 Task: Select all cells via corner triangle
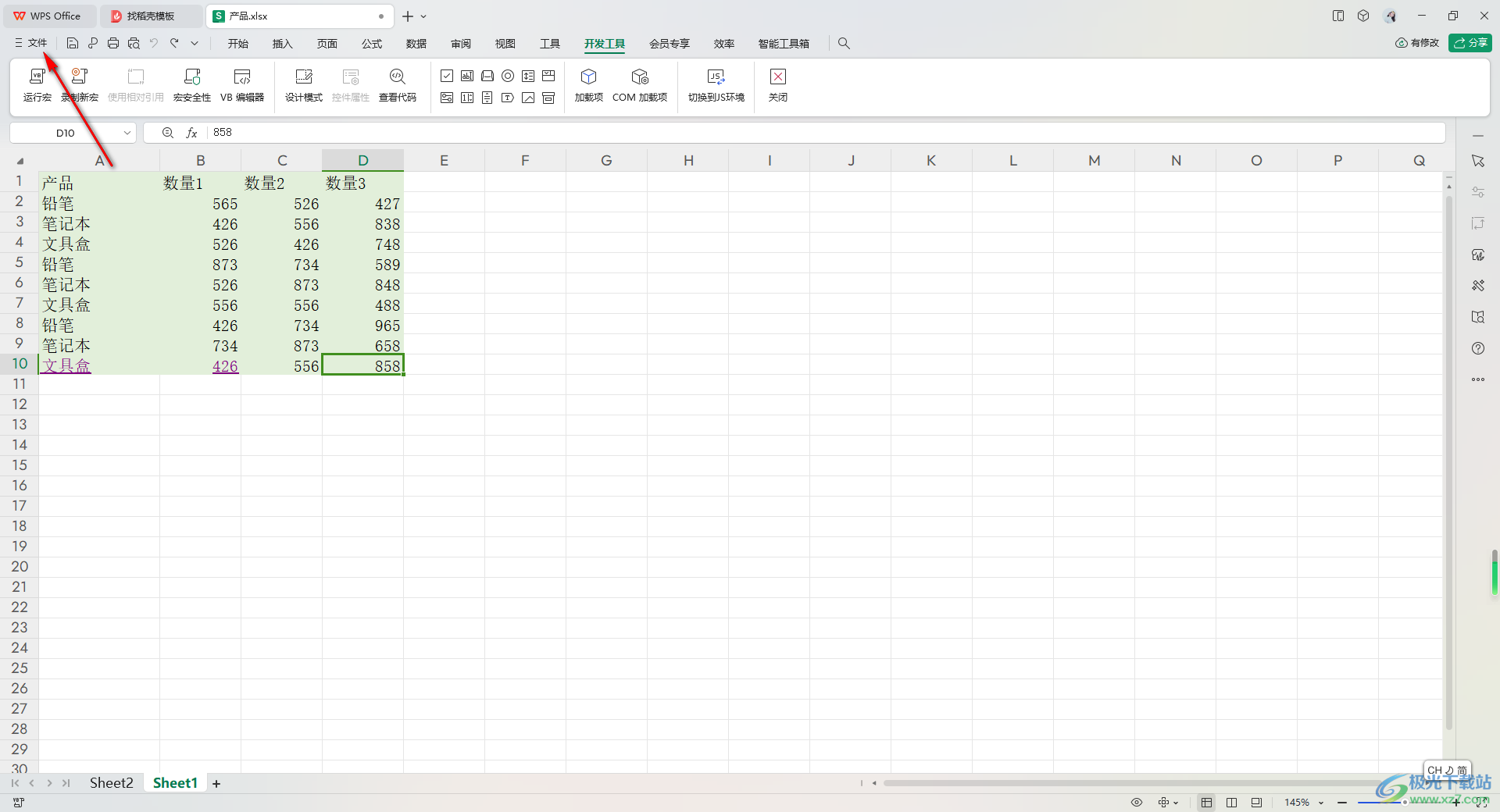(x=20, y=161)
